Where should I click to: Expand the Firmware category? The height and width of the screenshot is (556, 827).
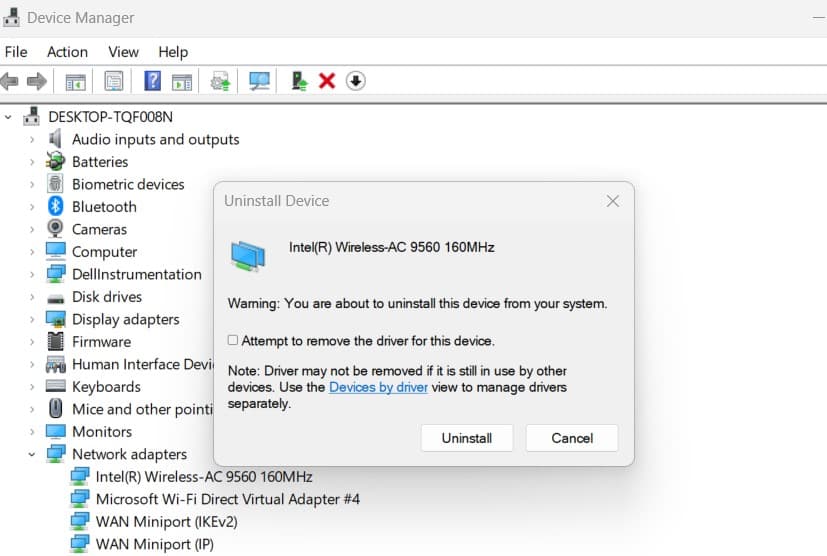32,342
